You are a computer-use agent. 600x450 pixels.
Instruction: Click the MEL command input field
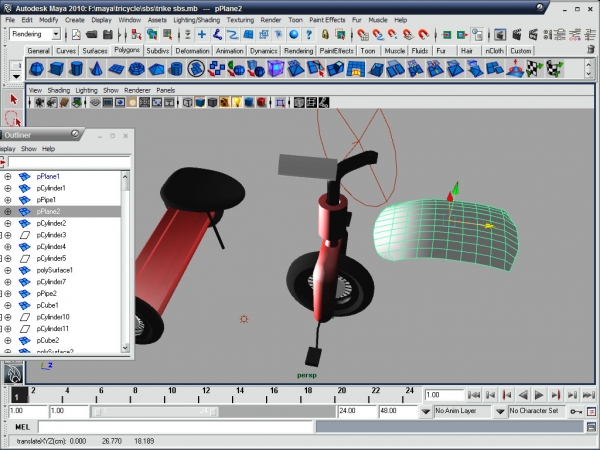coord(176,427)
